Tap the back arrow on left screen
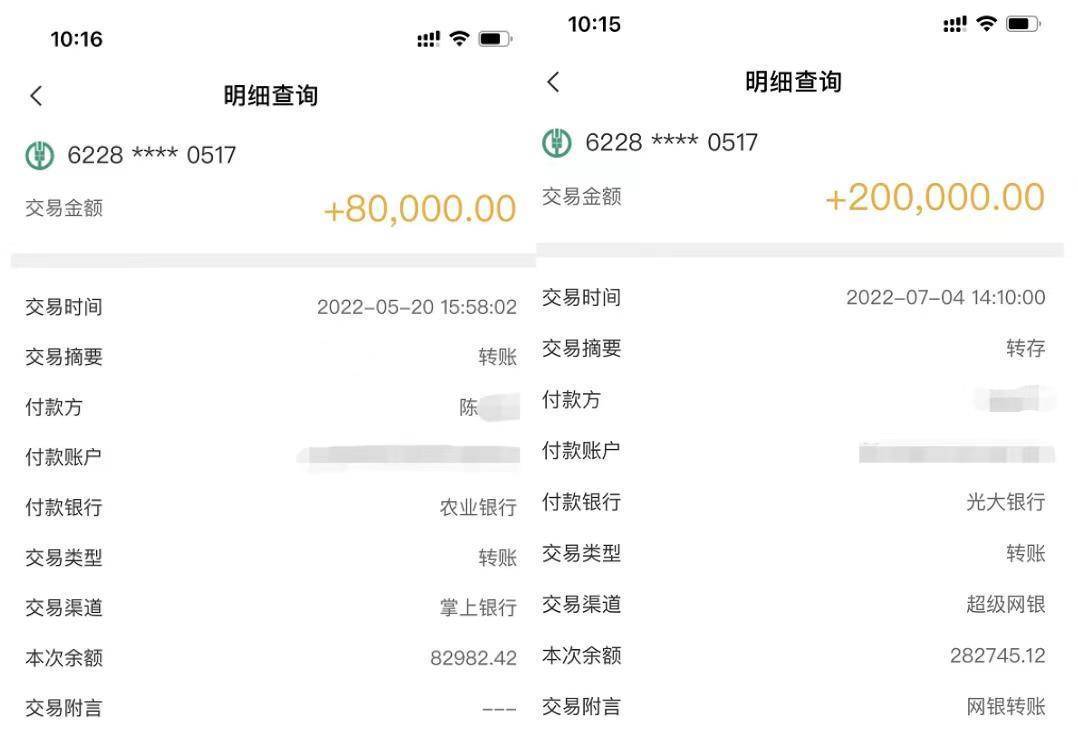 point(36,96)
